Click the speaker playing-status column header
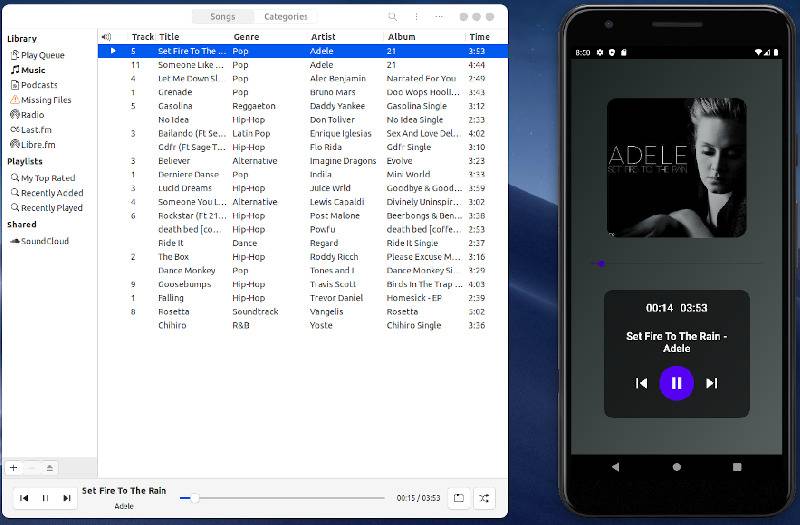The image size is (800, 525). click(106, 37)
